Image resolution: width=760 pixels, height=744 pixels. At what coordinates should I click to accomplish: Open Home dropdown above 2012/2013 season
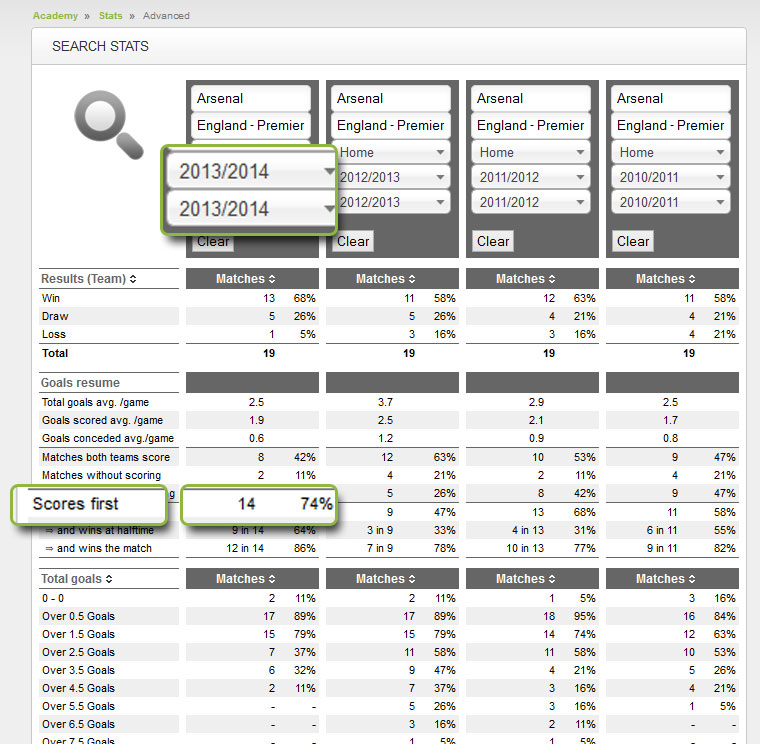[390, 152]
